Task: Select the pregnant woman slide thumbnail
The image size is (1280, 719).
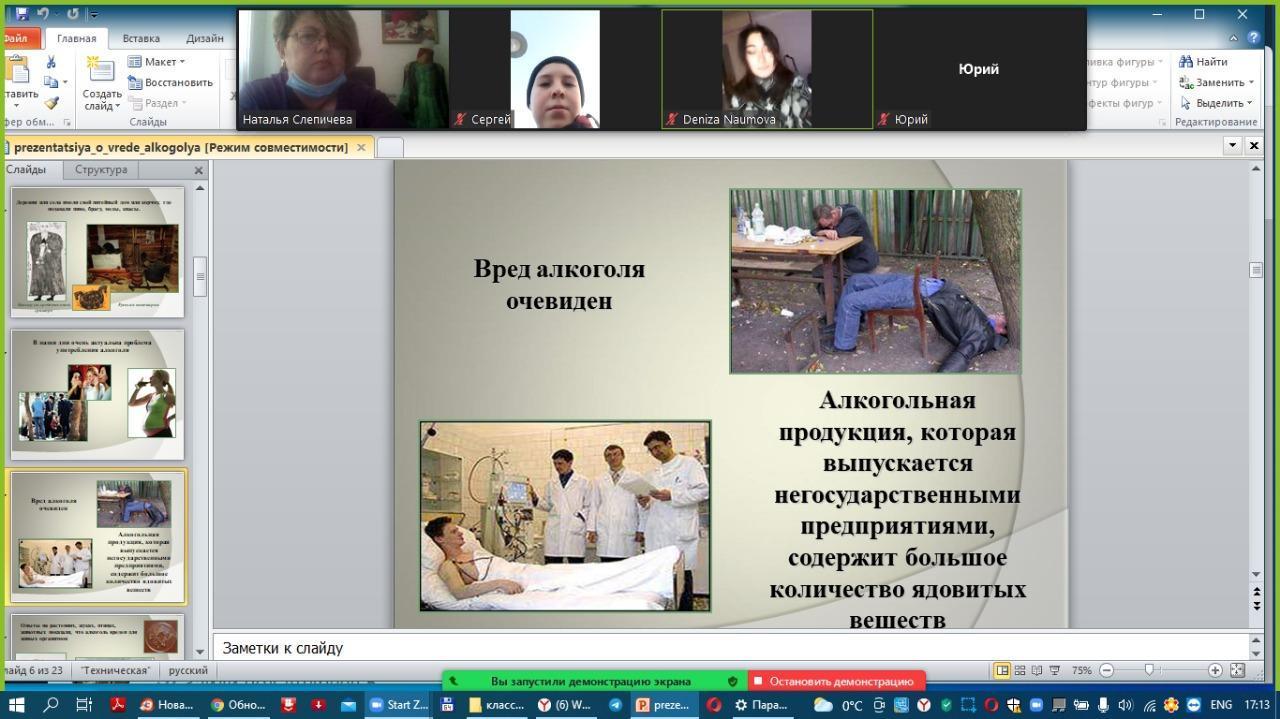Action: pos(97,394)
